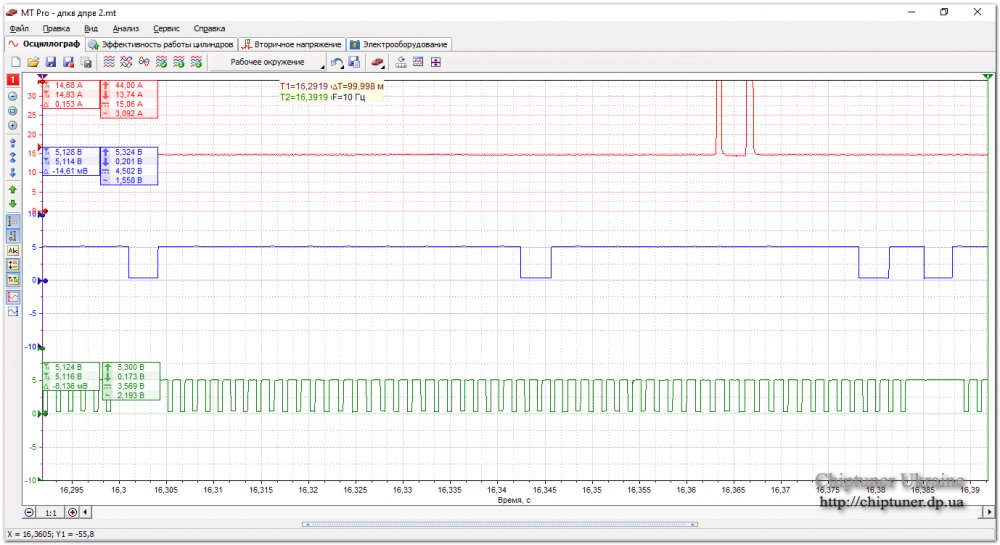
Task: Click the left scroll arrow near 1:1
Action: click(85, 512)
